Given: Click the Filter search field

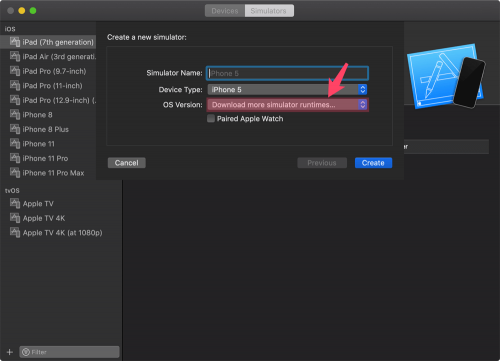Looking at the screenshot, I should click(x=69, y=352).
